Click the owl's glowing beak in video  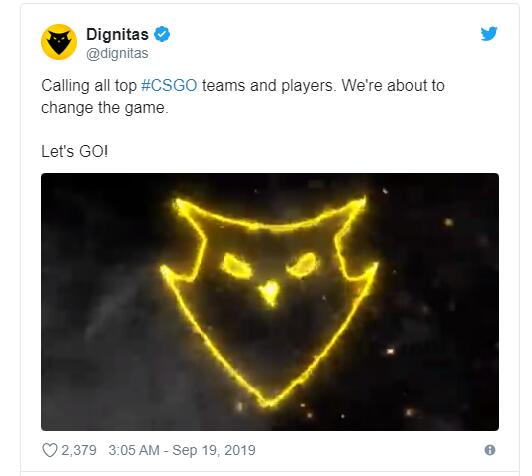coord(269,292)
